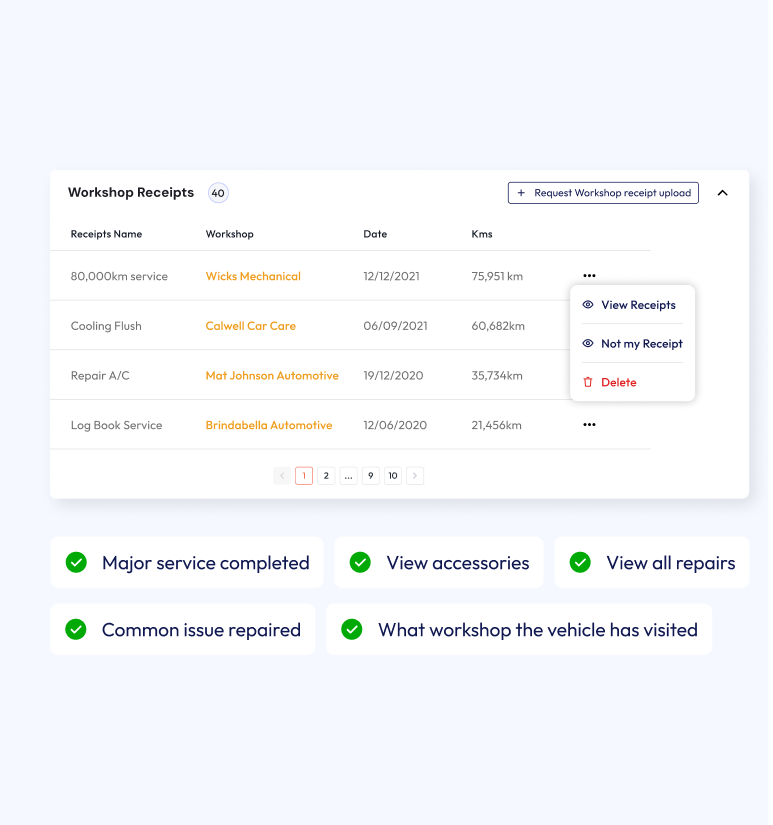Click green checkmark beside View all repairs
The height and width of the screenshot is (825, 773).
click(580, 563)
